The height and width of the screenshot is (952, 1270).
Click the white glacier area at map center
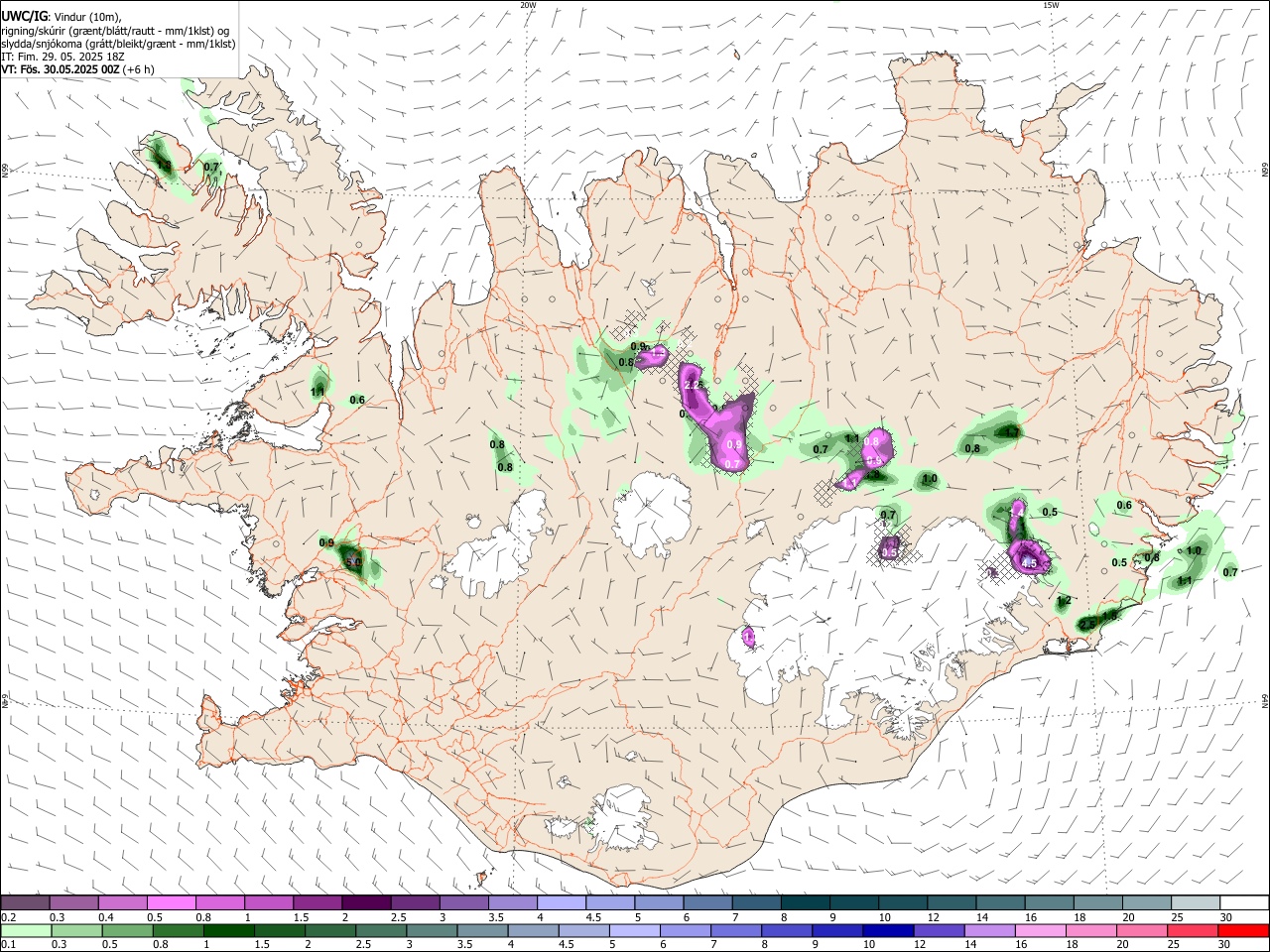652,513
